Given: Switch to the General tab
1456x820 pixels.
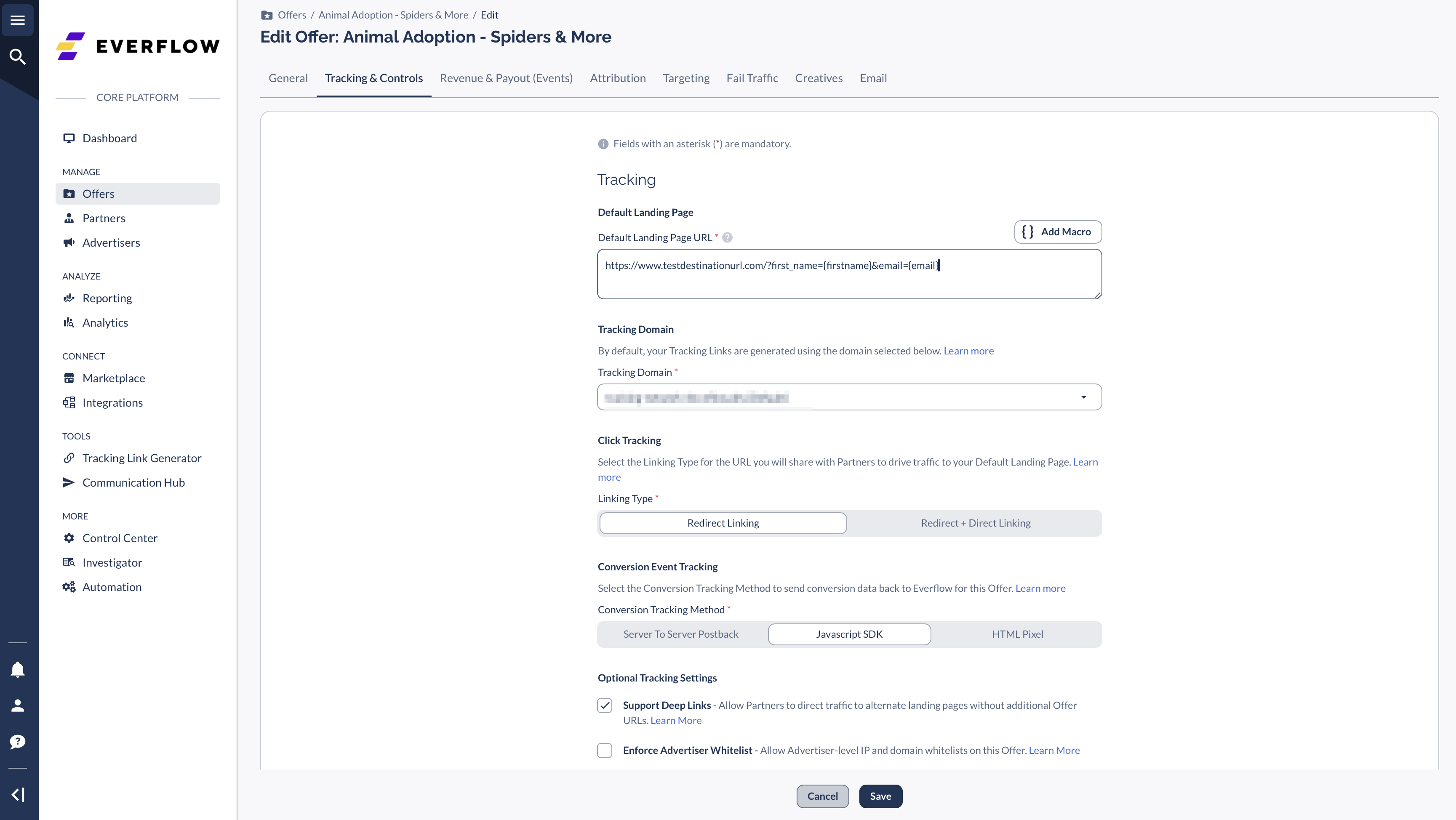Looking at the screenshot, I should tap(288, 78).
